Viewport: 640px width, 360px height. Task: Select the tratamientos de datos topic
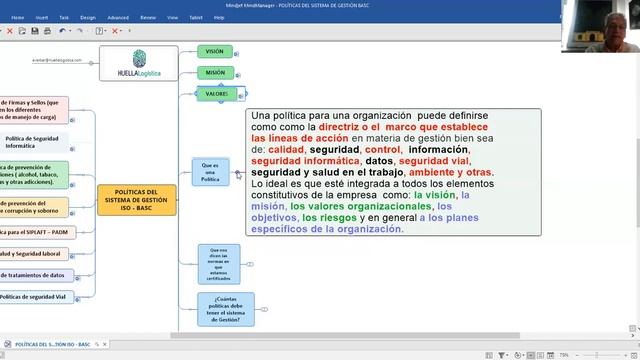tap(36, 276)
